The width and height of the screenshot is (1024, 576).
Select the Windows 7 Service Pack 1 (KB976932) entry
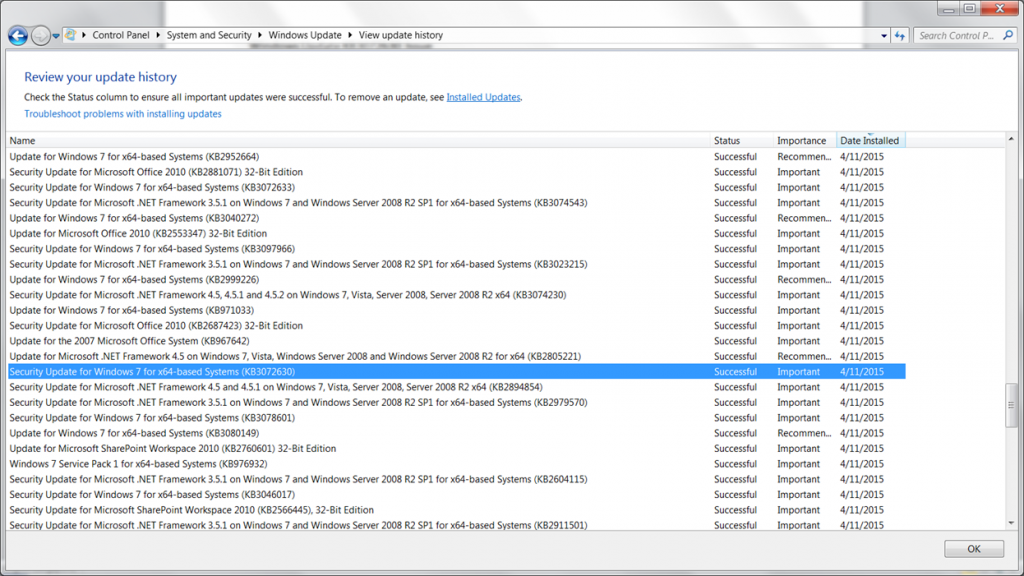(138, 464)
